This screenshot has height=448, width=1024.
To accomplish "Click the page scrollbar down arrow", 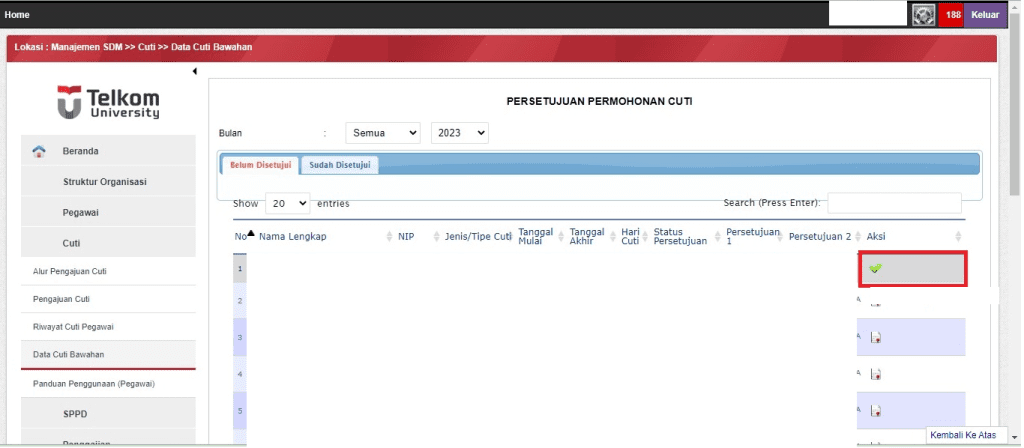I will pos(1014,436).
